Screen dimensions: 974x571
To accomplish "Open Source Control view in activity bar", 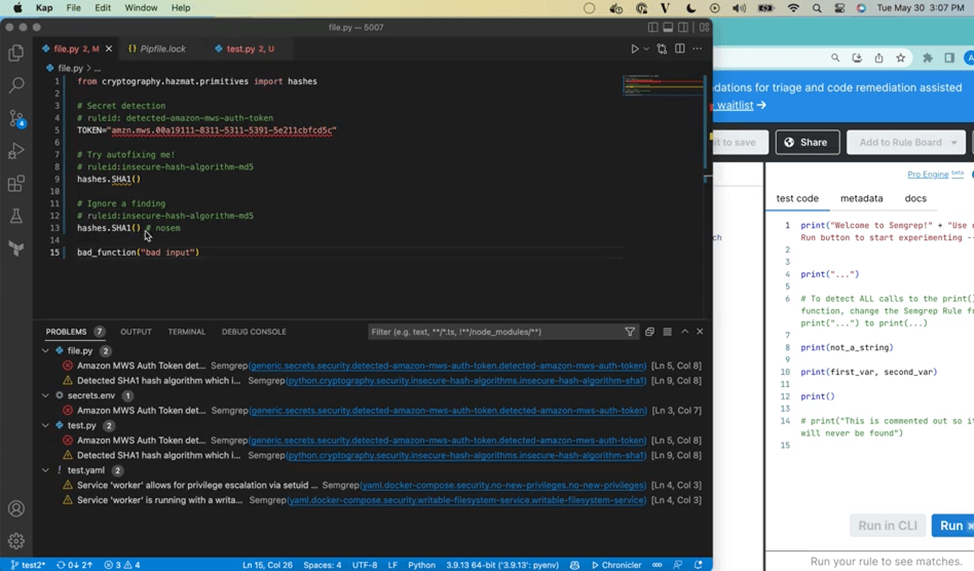I will 16,118.
